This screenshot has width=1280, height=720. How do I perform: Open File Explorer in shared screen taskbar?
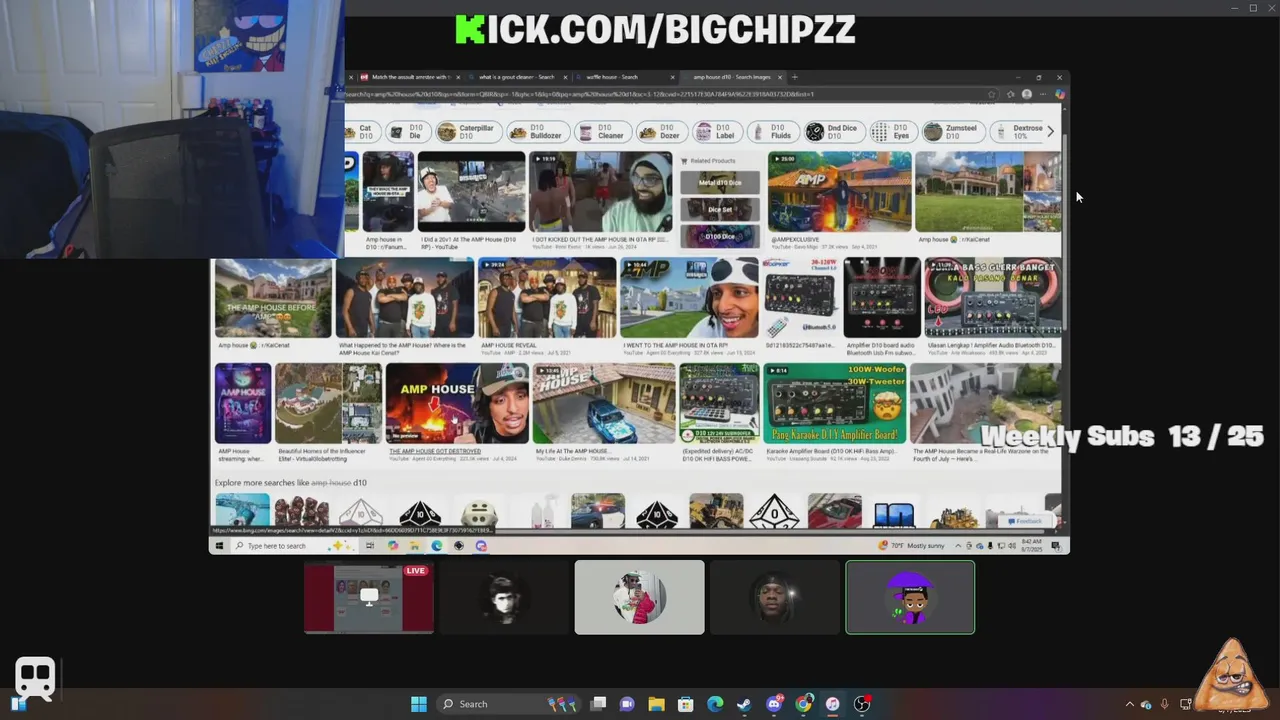(414, 546)
